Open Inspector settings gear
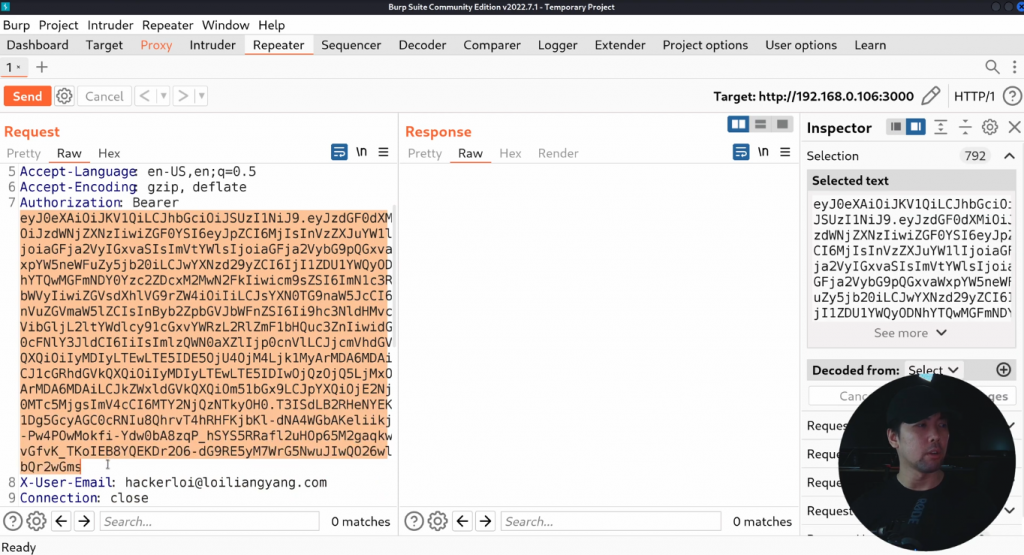Screen dimensions: 1024x555 (990, 127)
